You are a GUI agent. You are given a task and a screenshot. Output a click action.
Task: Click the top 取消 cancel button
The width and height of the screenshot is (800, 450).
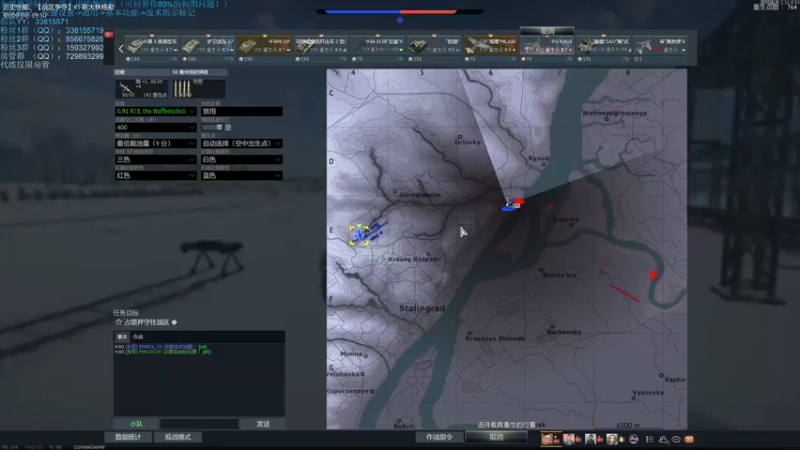pos(547,31)
